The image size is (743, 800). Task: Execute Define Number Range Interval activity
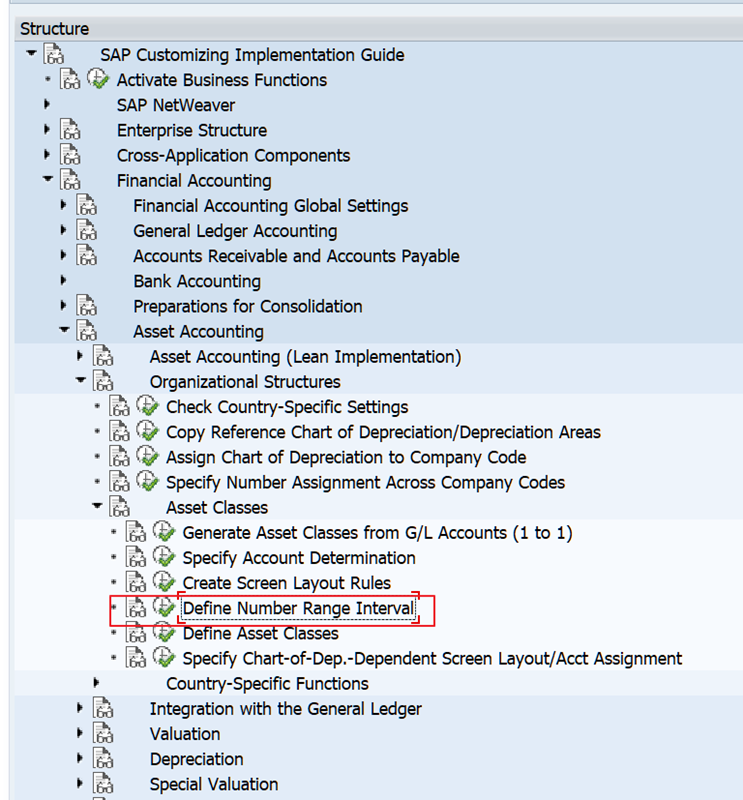click(x=164, y=607)
